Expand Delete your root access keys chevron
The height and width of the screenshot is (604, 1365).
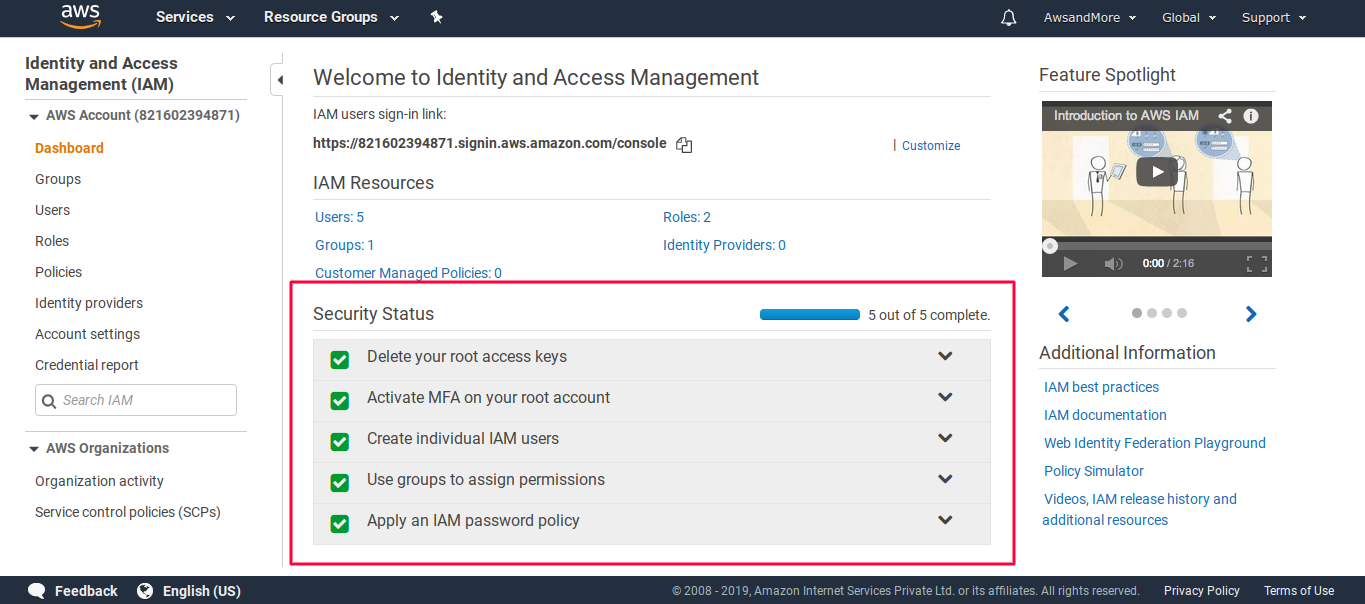tap(945, 356)
